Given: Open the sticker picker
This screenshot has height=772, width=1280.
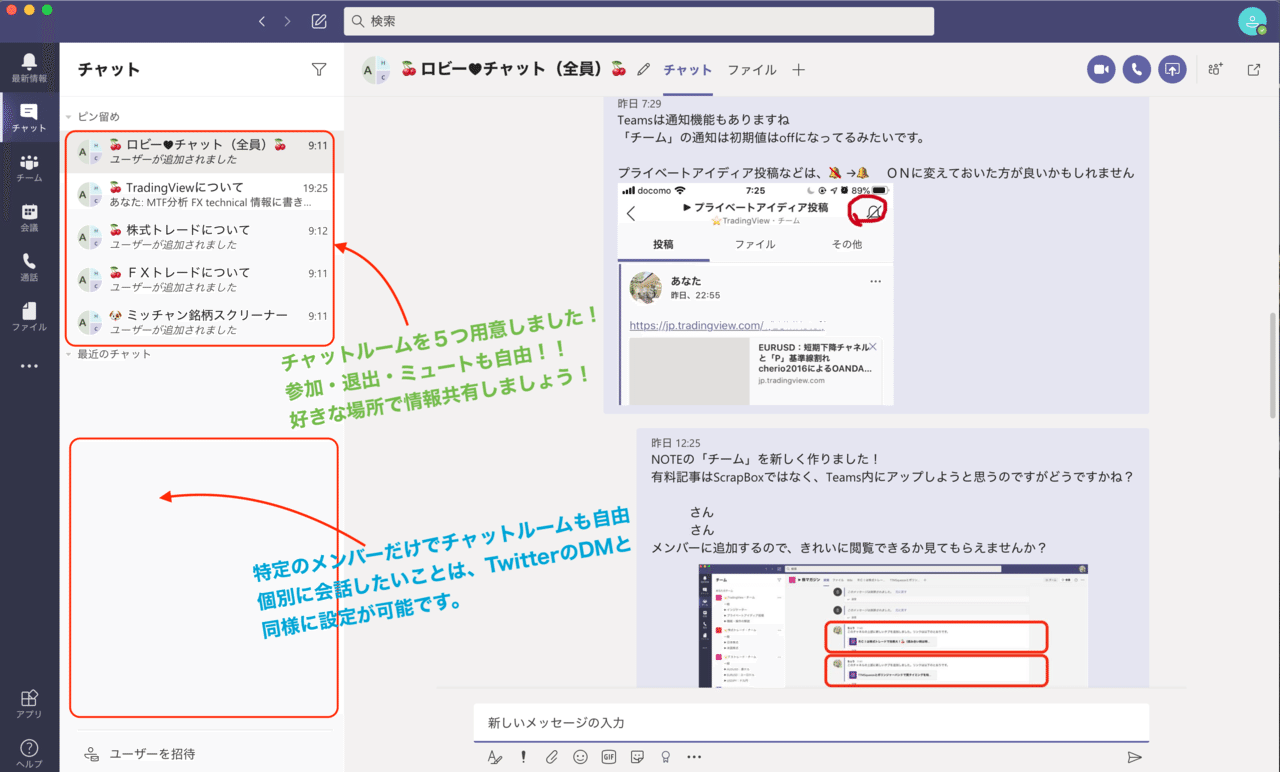Looking at the screenshot, I should pyautogui.click(x=637, y=757).
